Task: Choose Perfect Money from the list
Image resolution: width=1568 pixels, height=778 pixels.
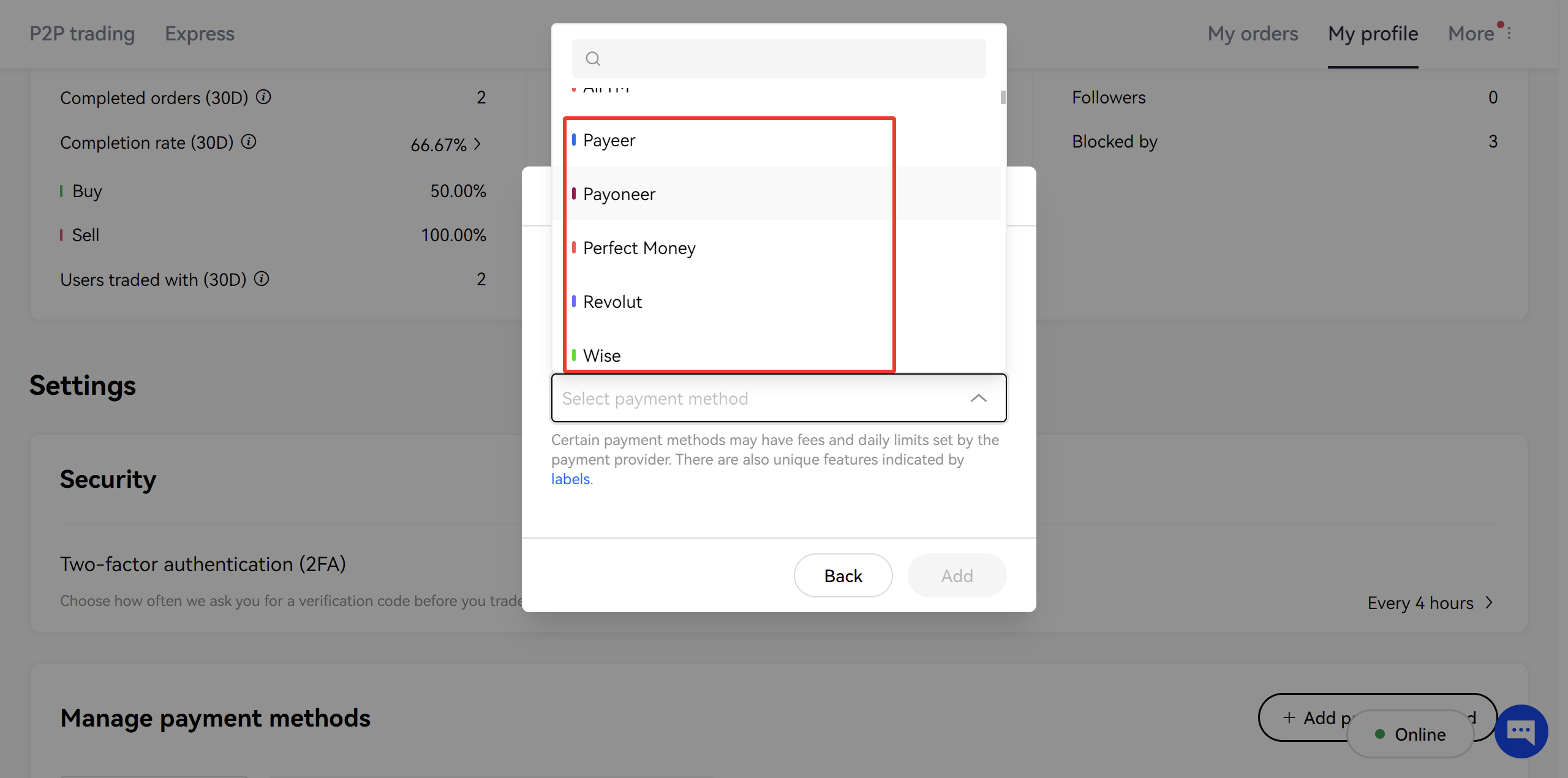Action: pos(777,248)
